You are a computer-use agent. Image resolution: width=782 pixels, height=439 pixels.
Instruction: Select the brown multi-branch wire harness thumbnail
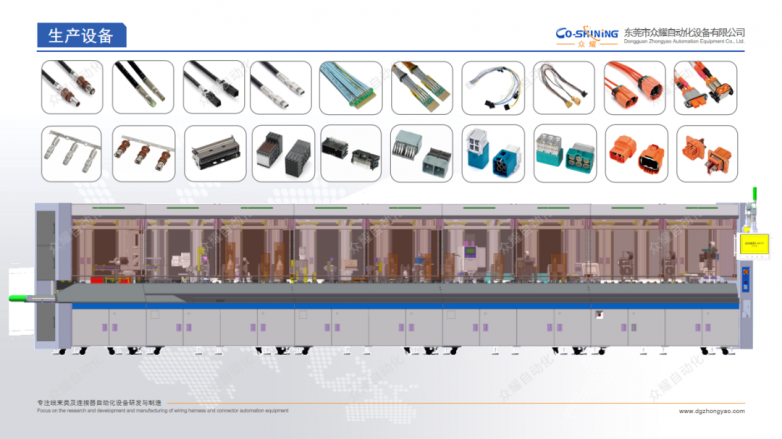coord(562,87)
